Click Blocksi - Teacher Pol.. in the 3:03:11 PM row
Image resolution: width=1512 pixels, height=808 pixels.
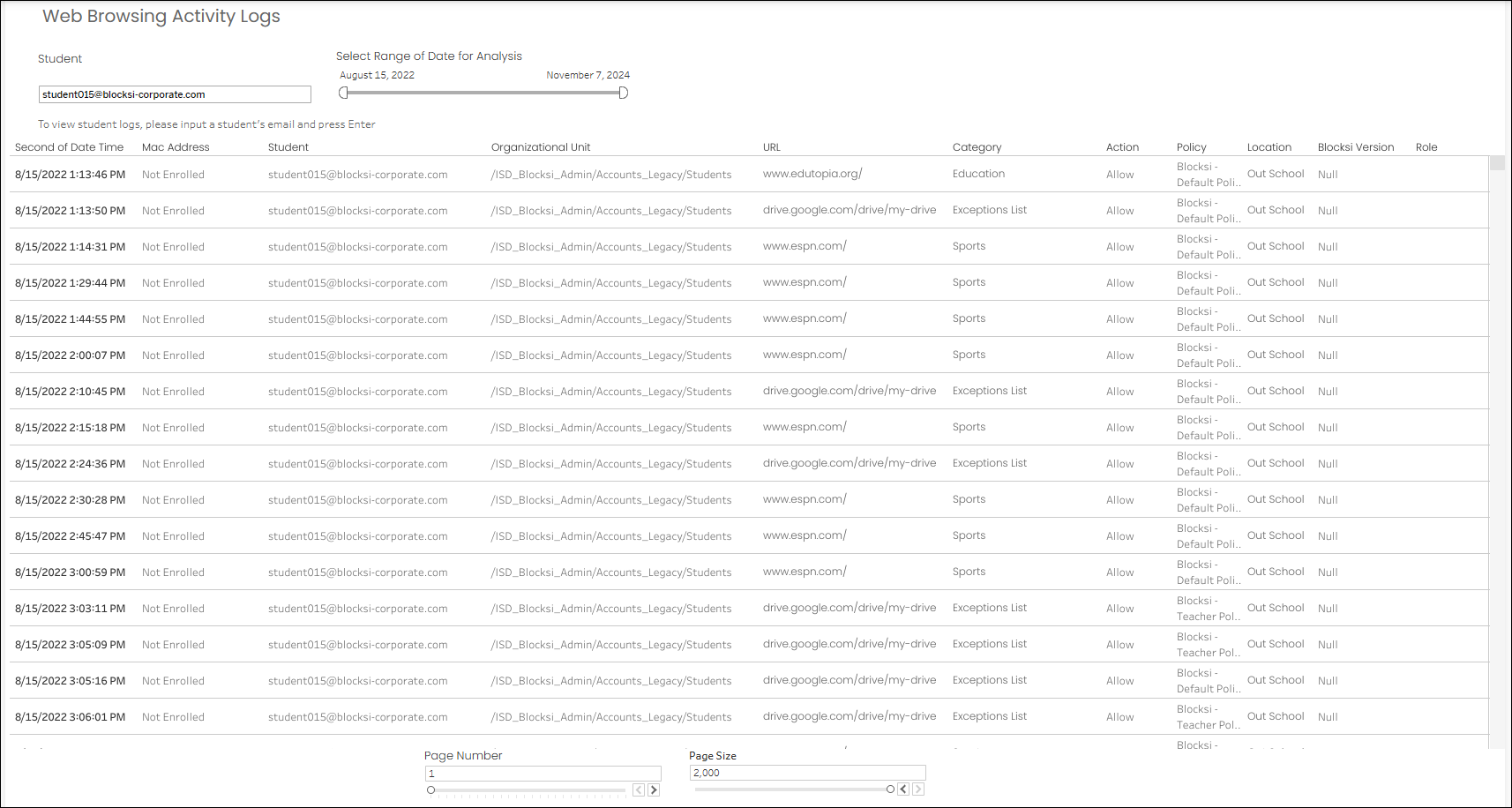[x=1209, y=609]
